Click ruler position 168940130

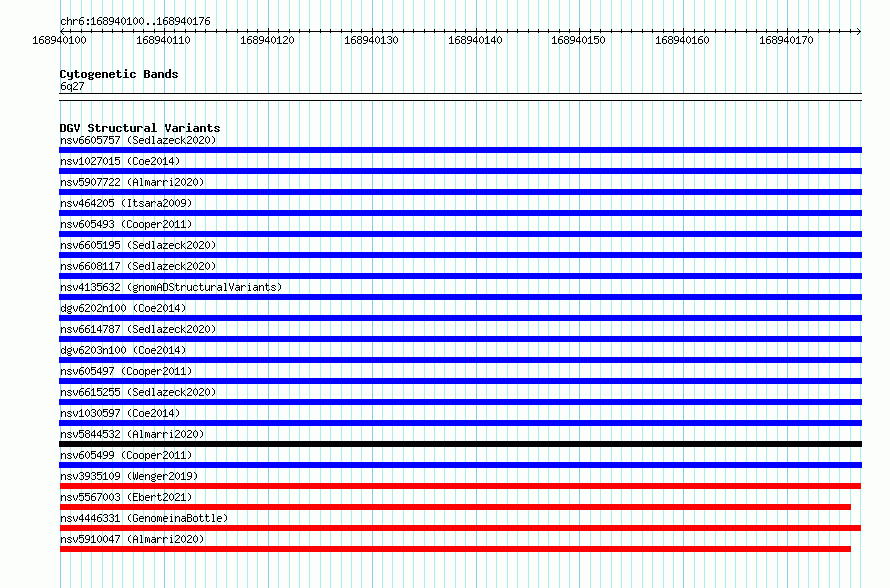(x=371, y=40)
